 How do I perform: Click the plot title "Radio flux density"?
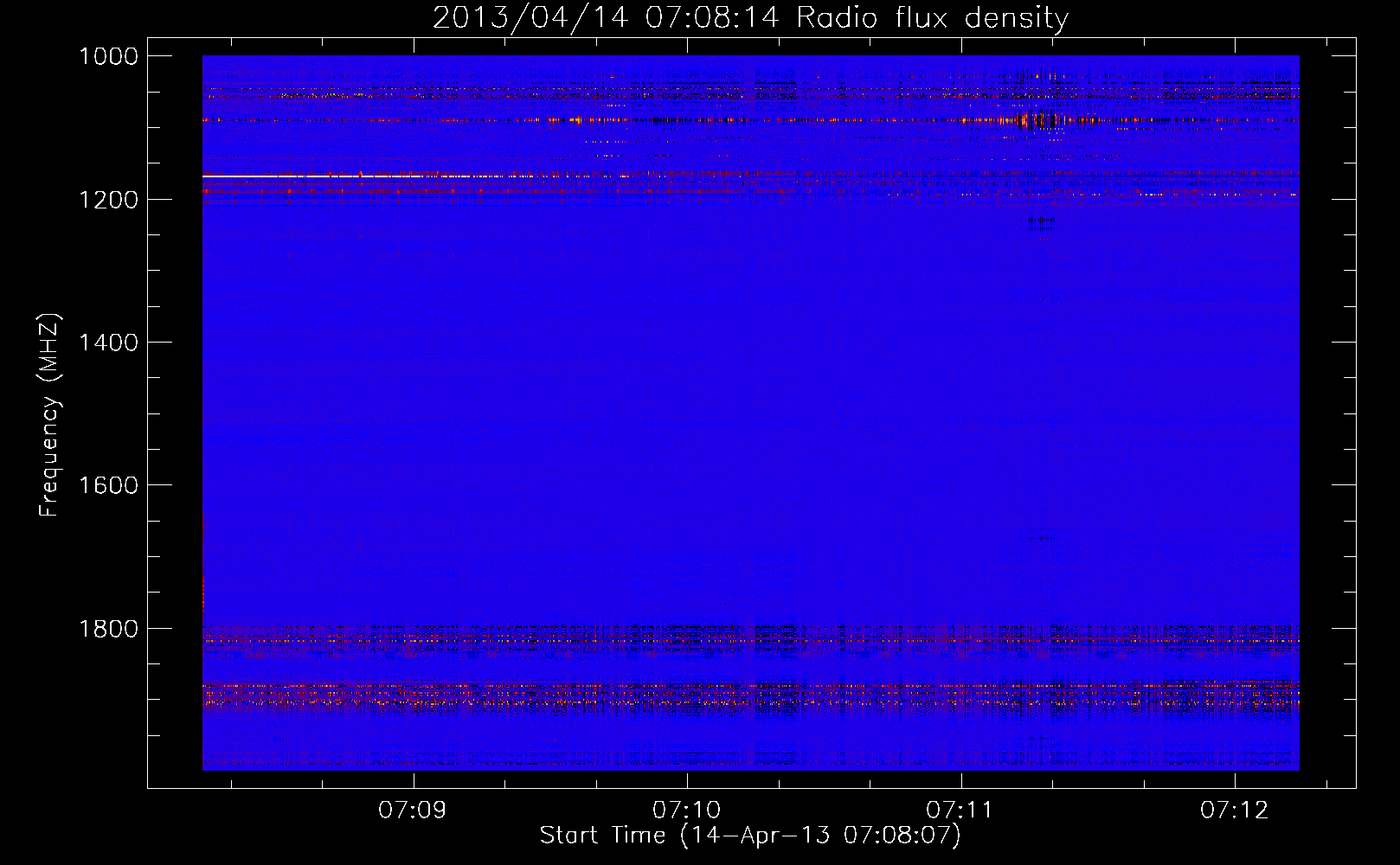(x=933, y=18)
